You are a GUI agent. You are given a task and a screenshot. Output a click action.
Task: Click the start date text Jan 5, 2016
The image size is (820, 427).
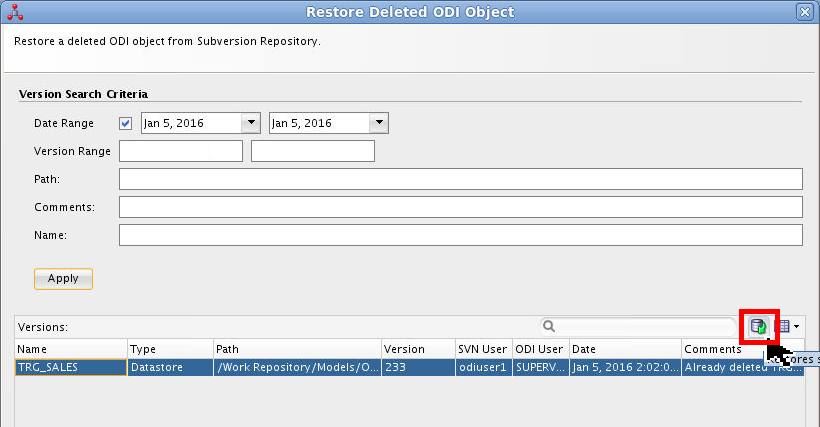coord(174,123)
